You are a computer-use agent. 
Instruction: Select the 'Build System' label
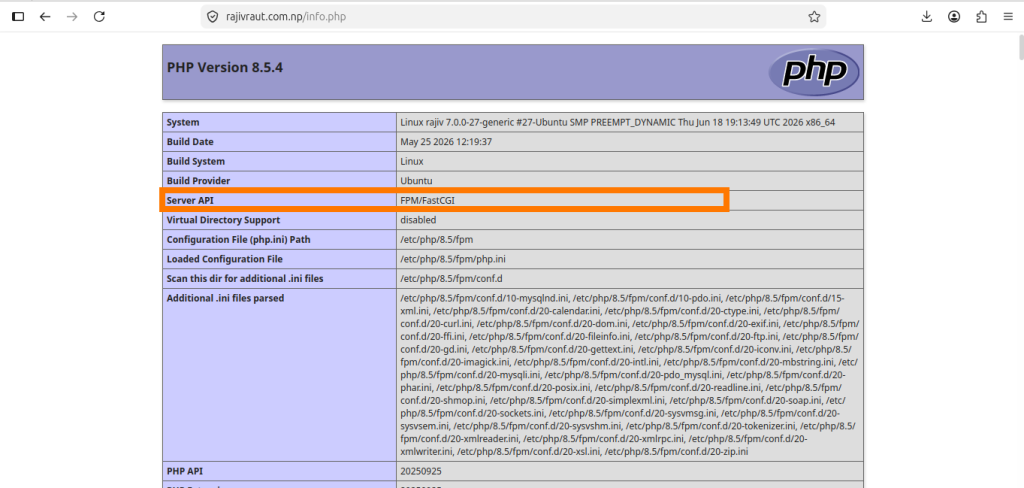coord(195,161)
